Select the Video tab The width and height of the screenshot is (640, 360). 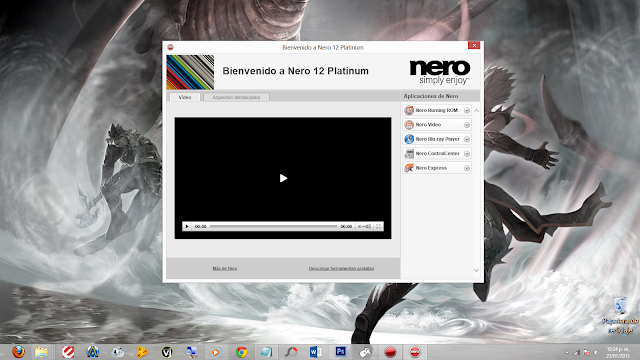184,97
